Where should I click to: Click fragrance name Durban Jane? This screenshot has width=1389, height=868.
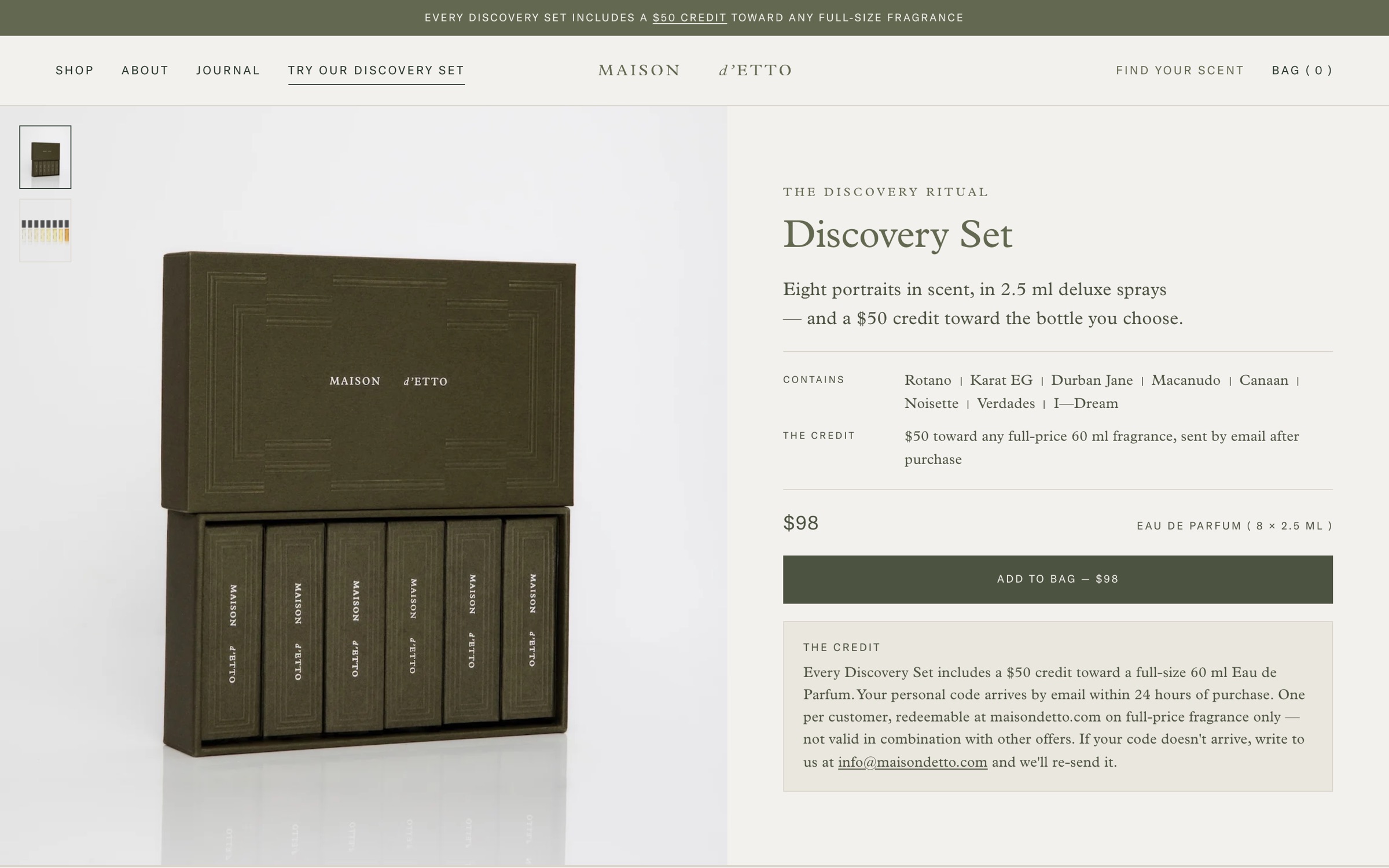(1092, 380)
